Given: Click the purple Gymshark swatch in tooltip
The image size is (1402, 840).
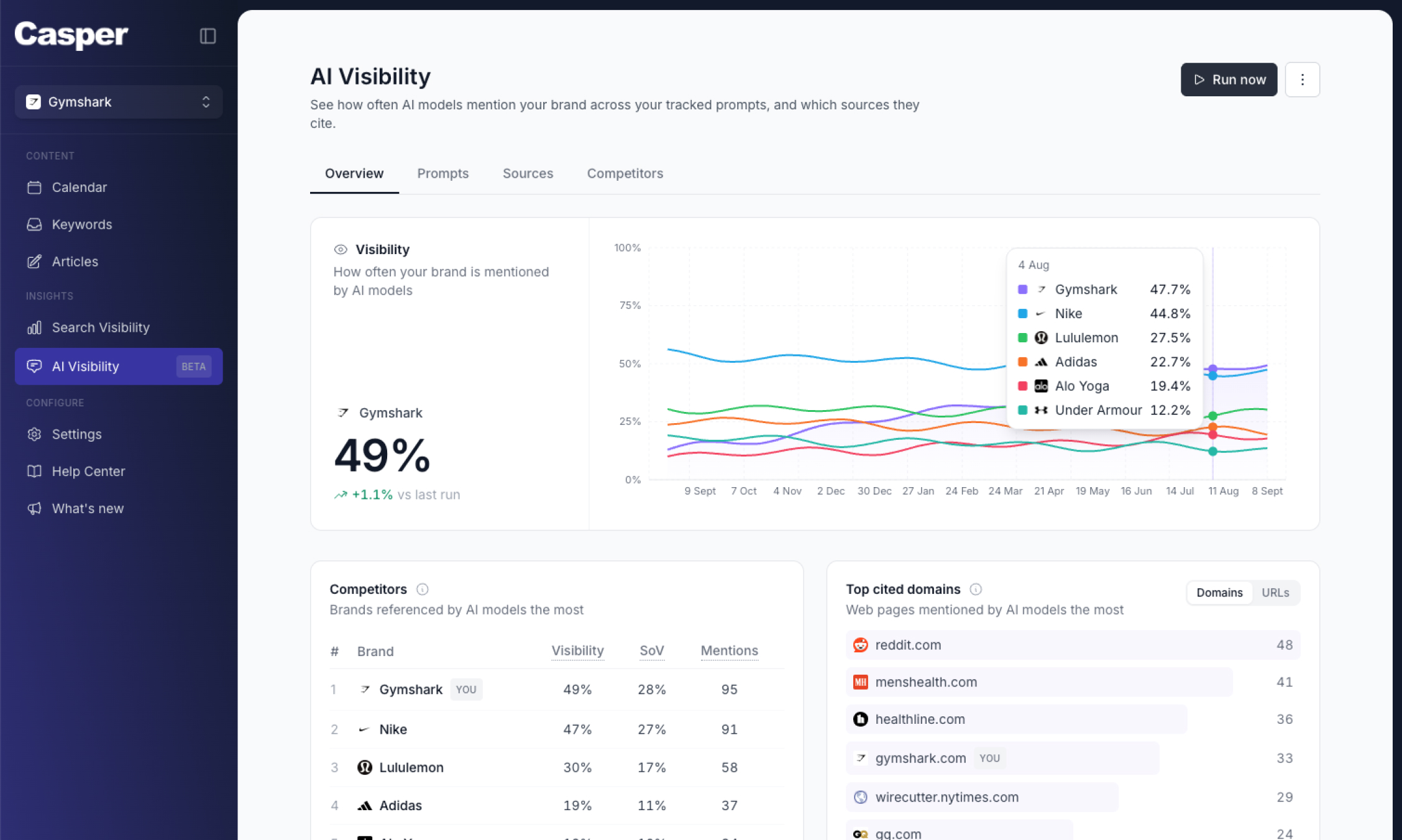Looking at the screenshot, I should point(1022,290).
